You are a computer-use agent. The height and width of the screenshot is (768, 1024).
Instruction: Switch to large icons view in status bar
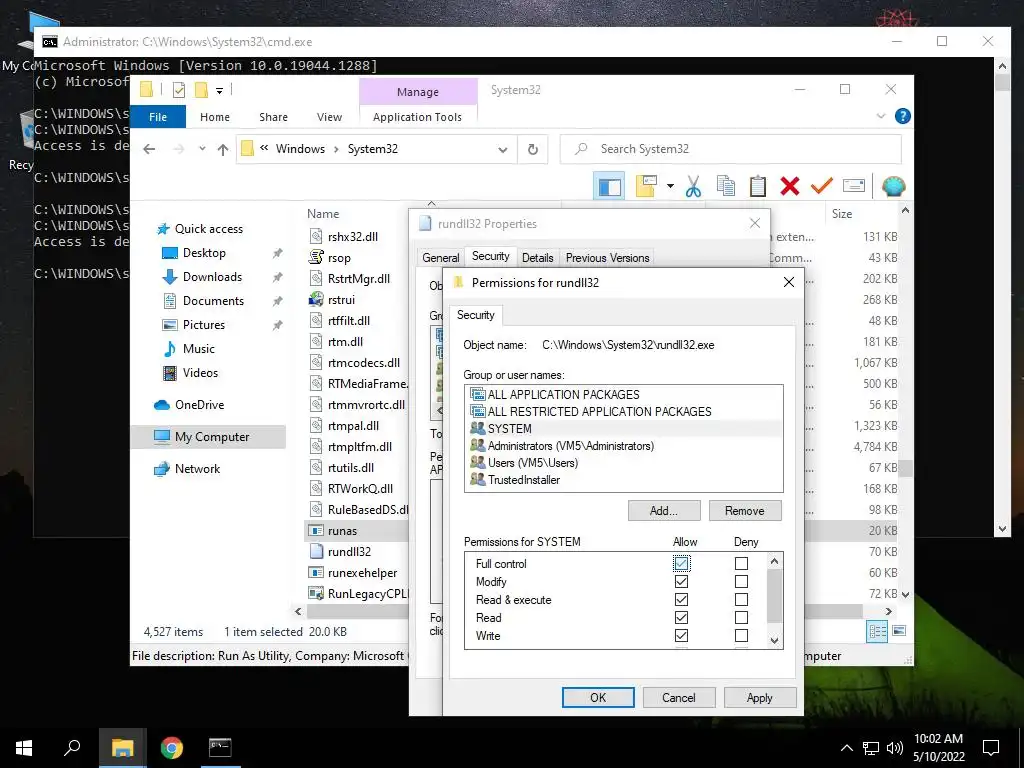[899, 631]
